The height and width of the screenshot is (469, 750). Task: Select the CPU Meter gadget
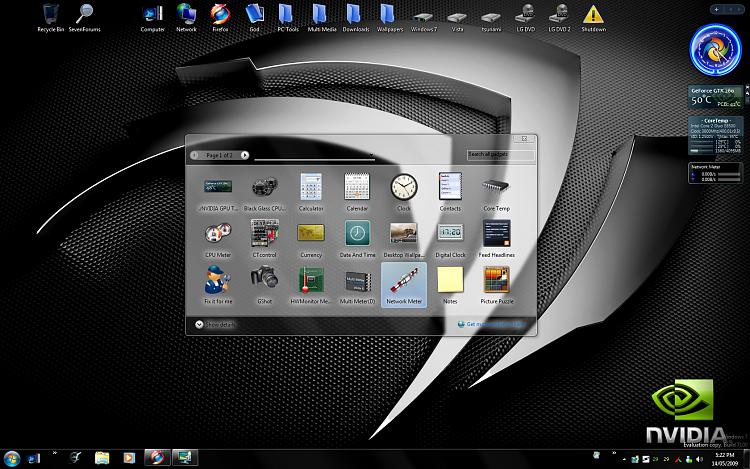218,239
